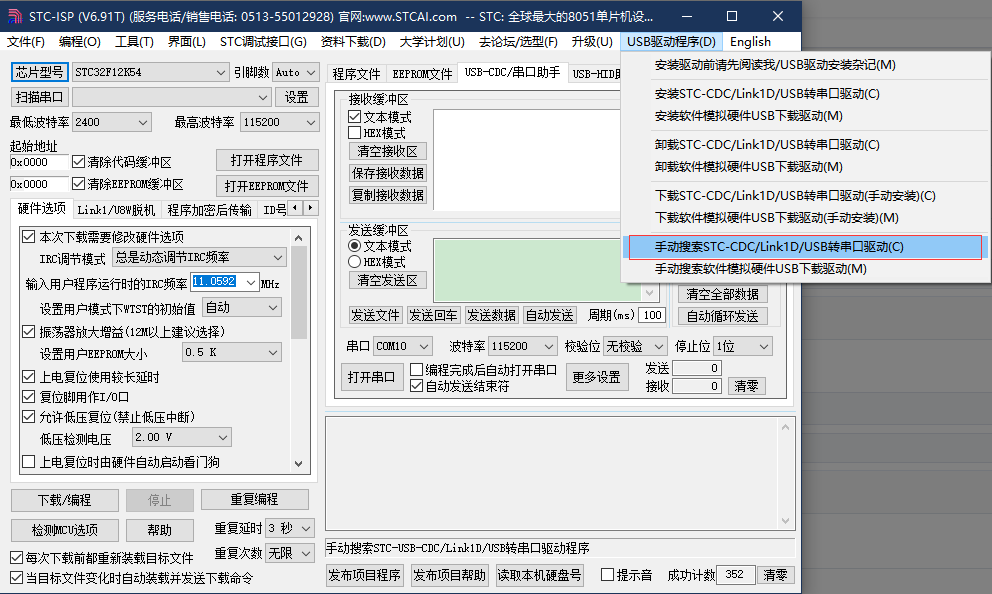Toggle 允许低压复位 checkbox

pyautogui.click(x=28, y=417)
